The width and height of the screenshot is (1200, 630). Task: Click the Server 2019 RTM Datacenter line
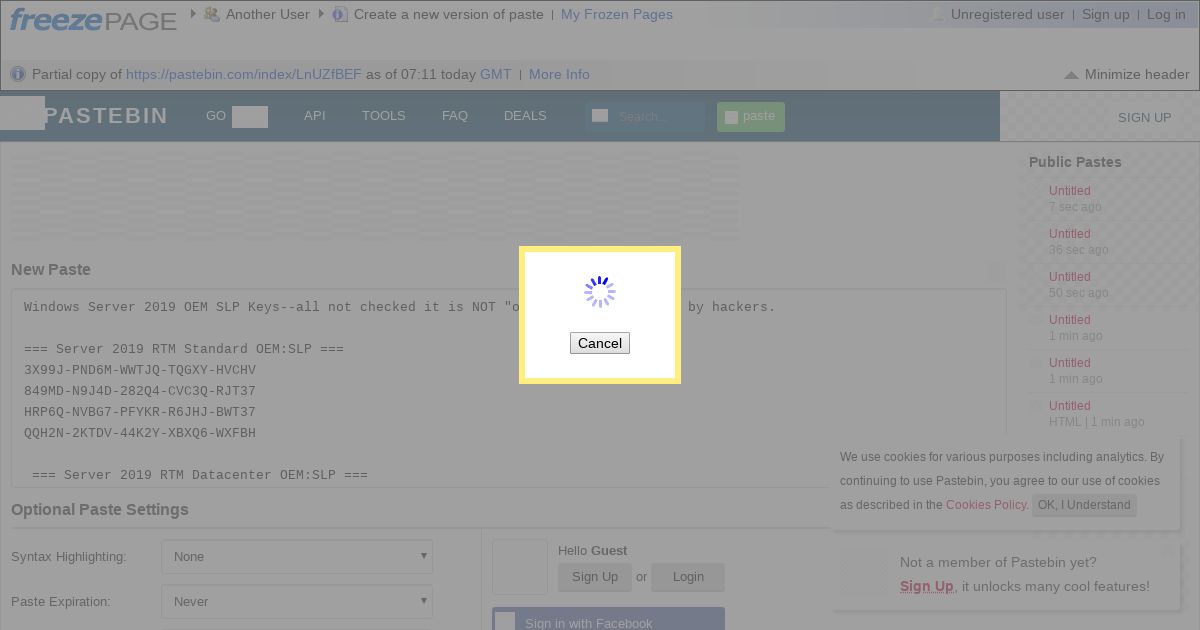click(x=200, y=475)
